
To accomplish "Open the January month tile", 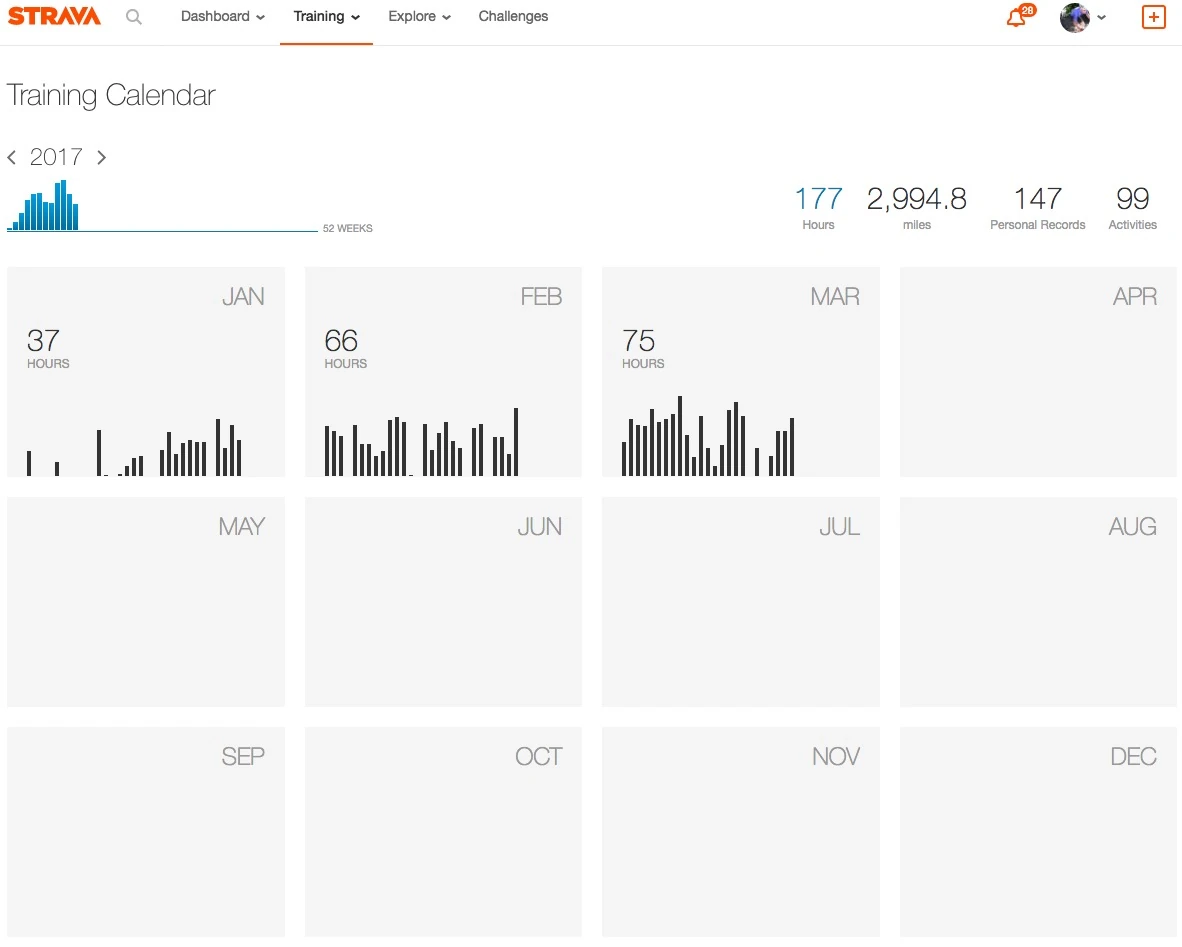I will point(146,372).
